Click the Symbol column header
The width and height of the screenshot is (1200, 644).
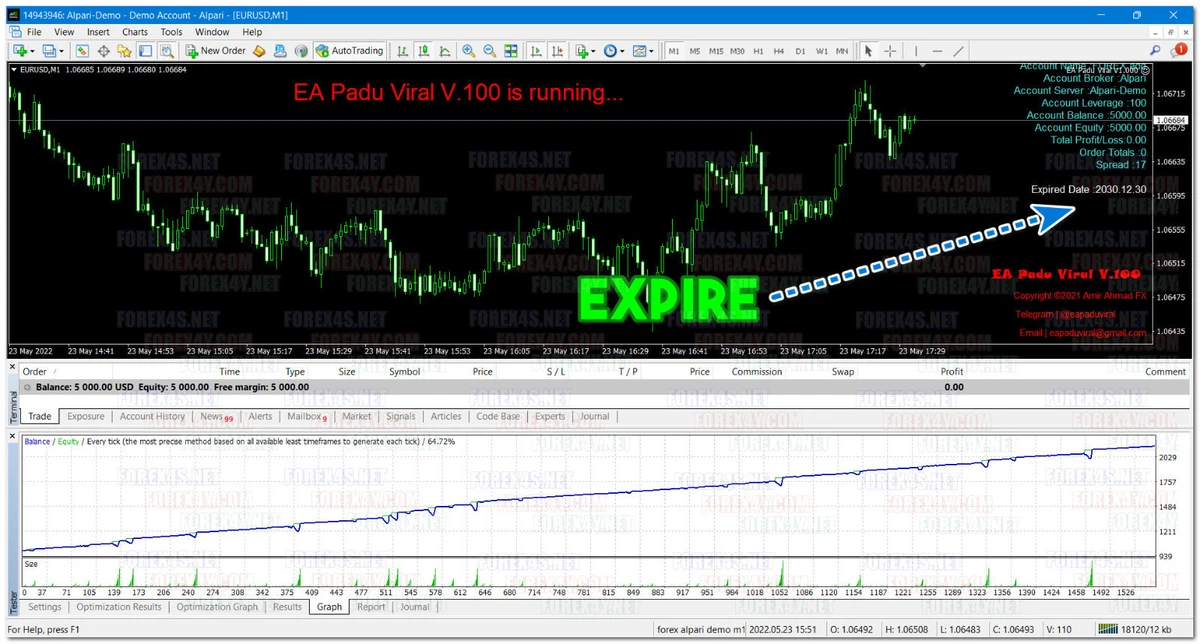405,372
